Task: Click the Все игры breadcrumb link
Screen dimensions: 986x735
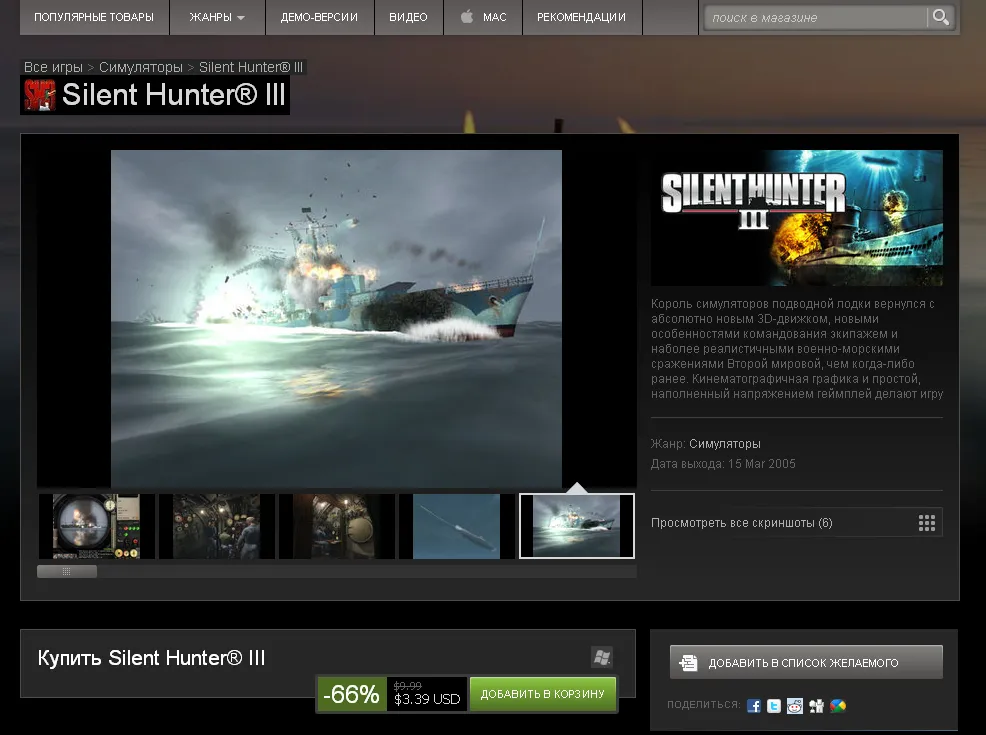Action: tap(53, 67)
